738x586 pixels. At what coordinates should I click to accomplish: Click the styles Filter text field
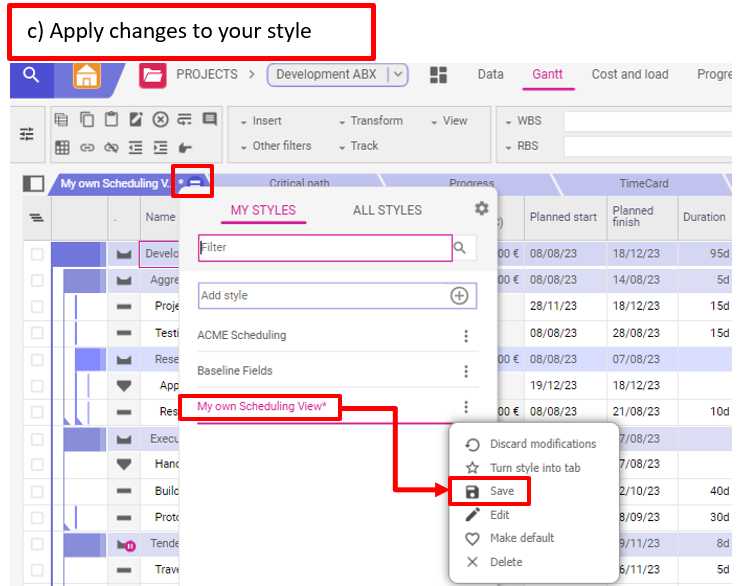pos(324,247)
